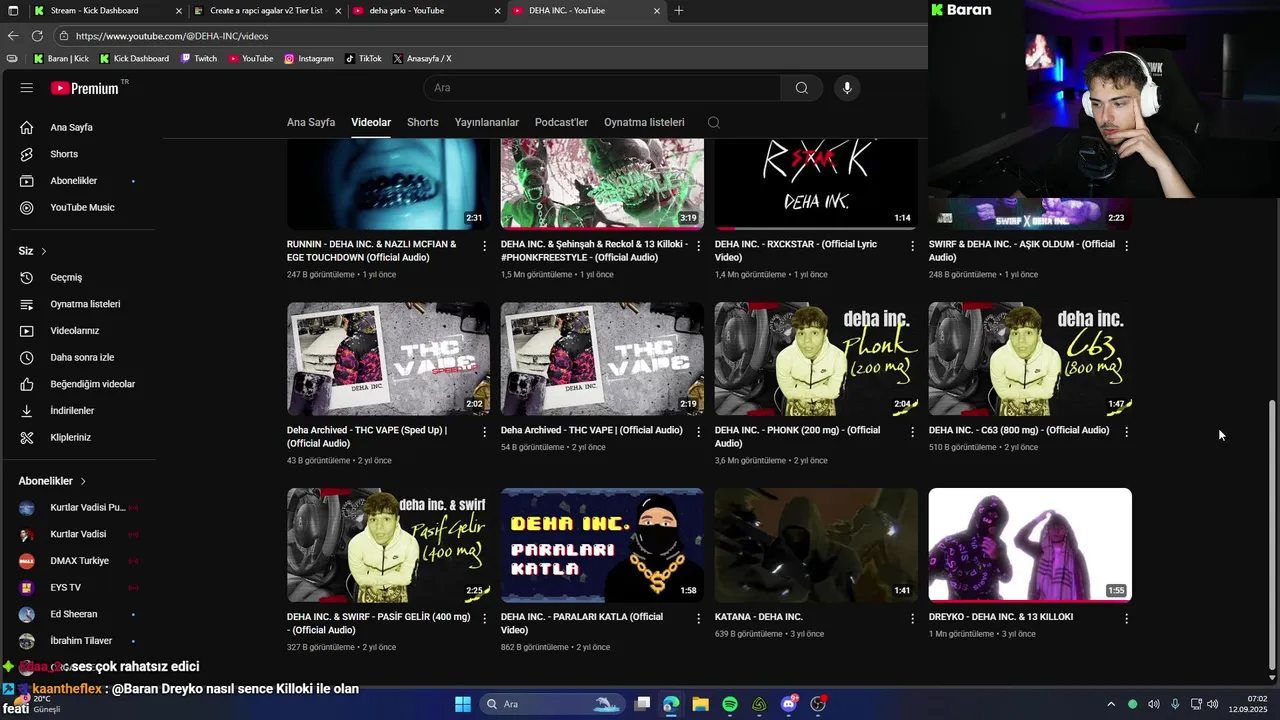Click the page vertical scrollbar thumb

[x=1272, y=535]
